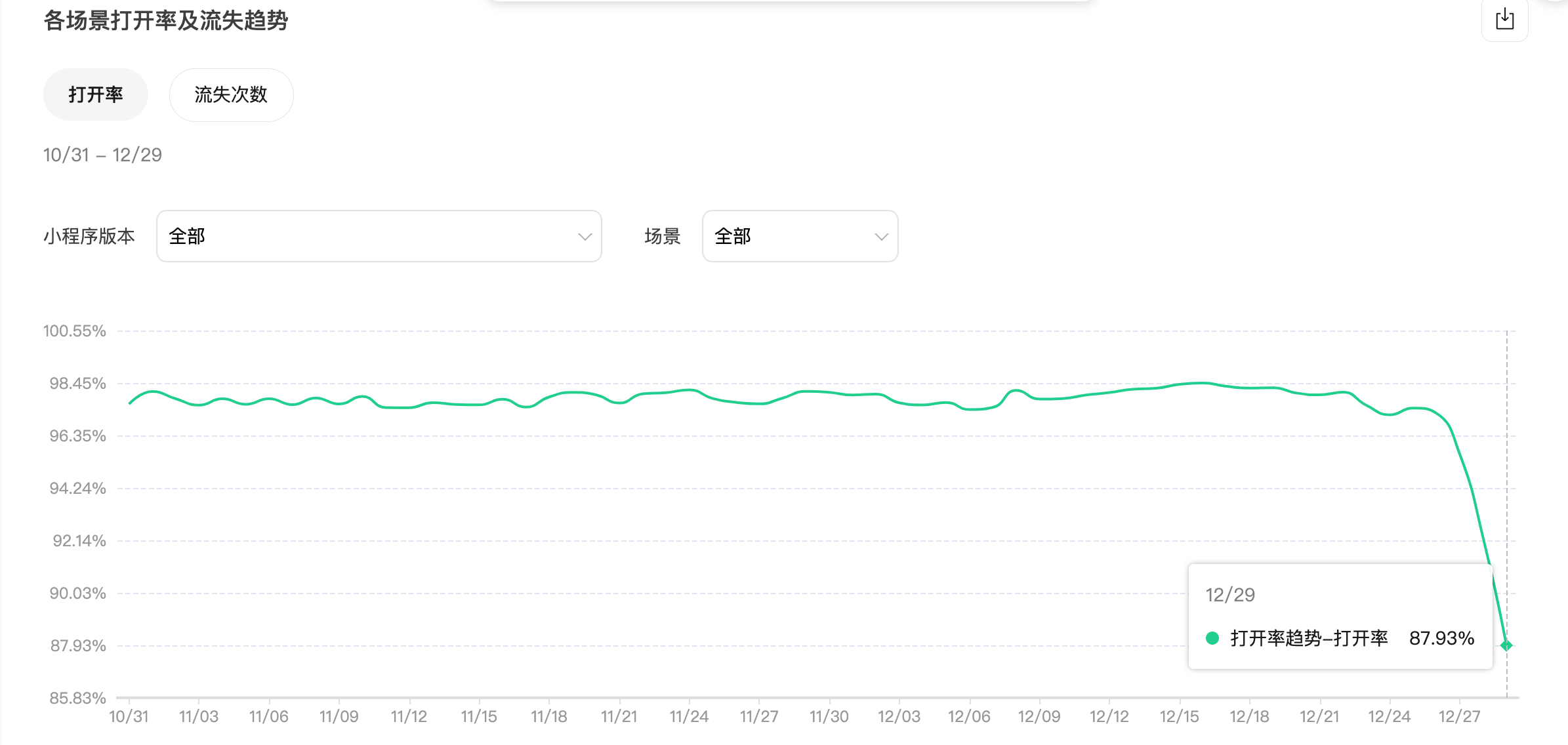The image size is (1568, 745).
Task: Click the 11/30 x-axis date label
Action: point(829,716)
